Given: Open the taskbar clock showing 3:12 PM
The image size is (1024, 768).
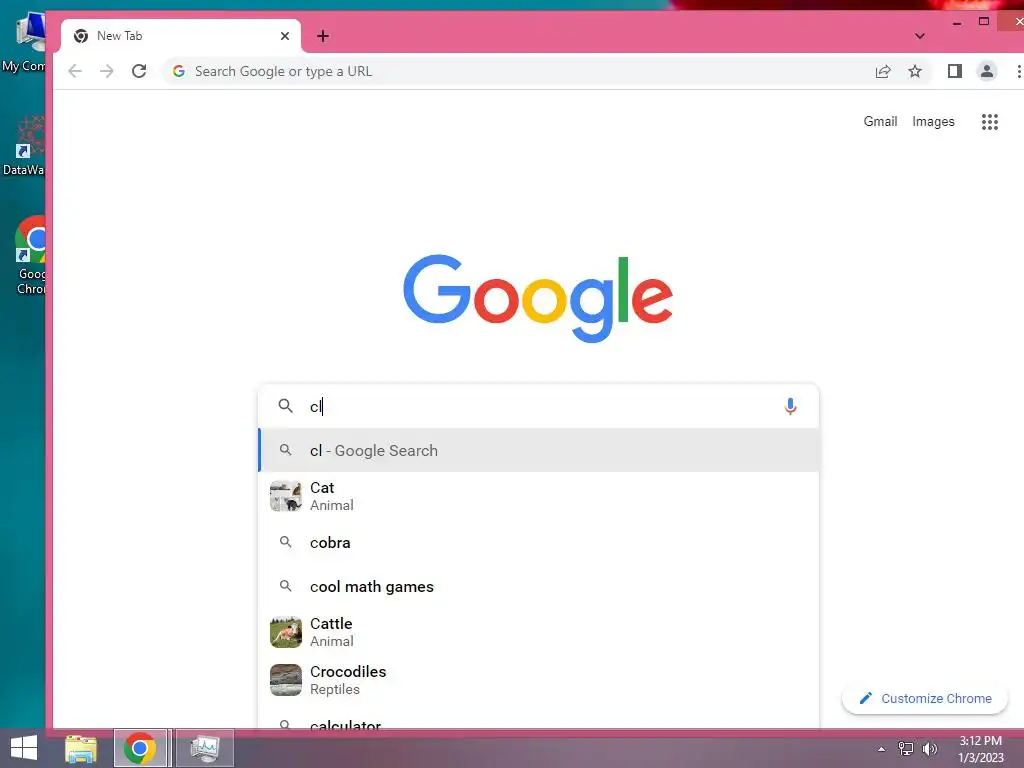Looking at the screenshot, I should (x=980, y=749).
